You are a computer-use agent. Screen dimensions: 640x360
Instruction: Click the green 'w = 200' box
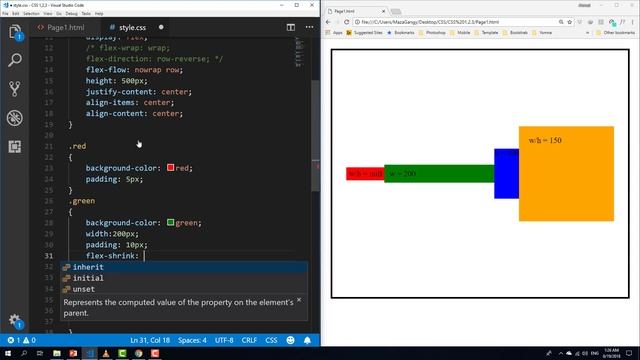tap(439, 173)
